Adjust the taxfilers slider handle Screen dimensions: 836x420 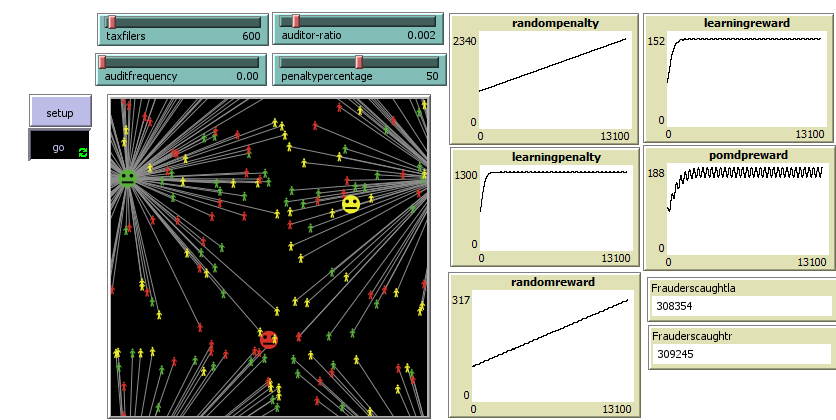click(x=112, y=21)
